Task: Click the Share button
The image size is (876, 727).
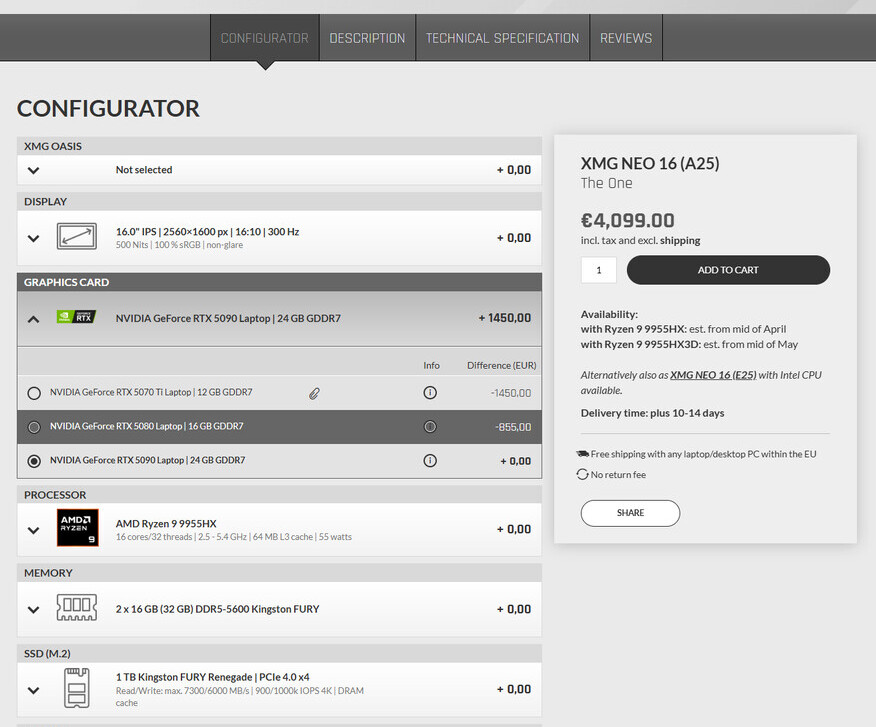Action: click(x=630, y=513)
